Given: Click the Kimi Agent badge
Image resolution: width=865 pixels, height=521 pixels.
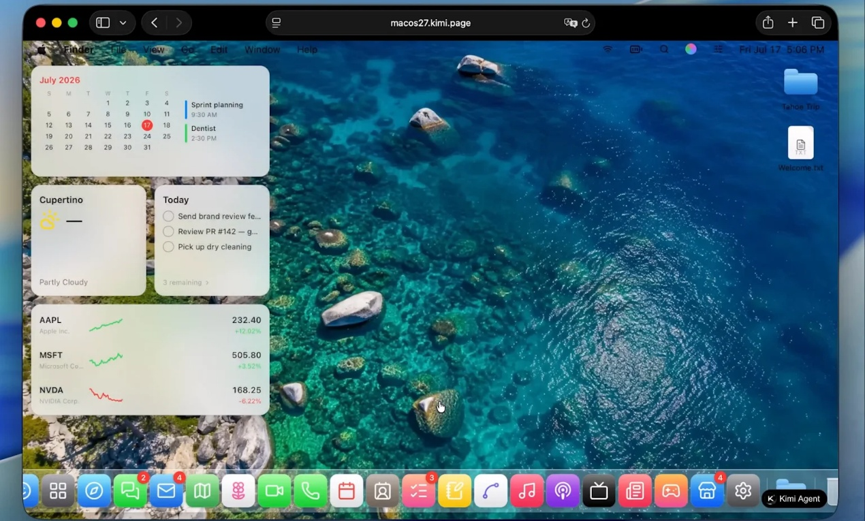Looking at the screenshot, I should (794, 498).
